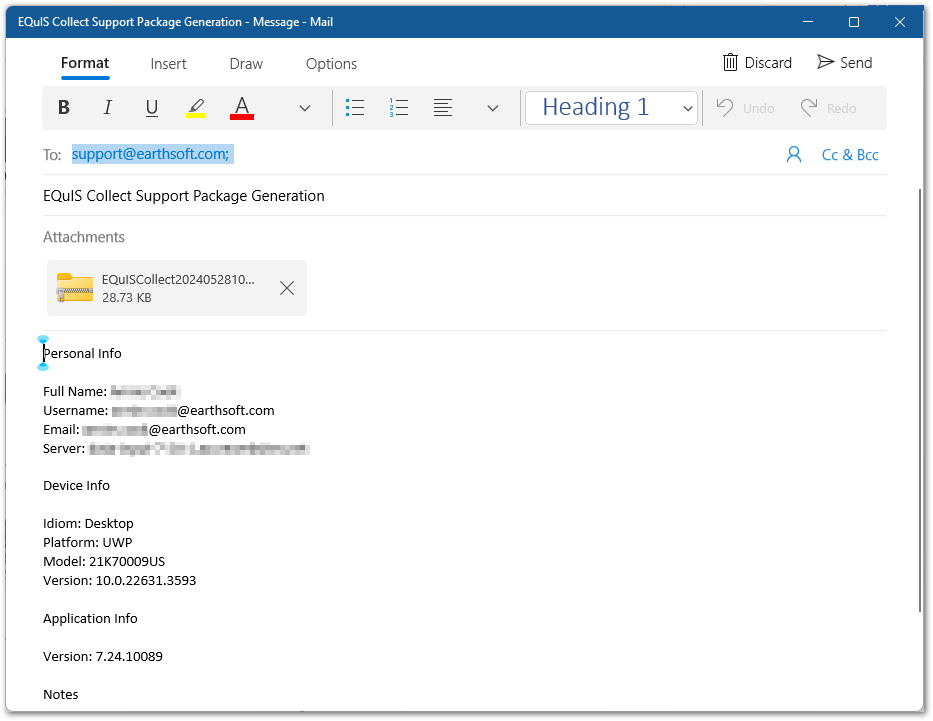Expand additional font formatting options

(304, 107)
